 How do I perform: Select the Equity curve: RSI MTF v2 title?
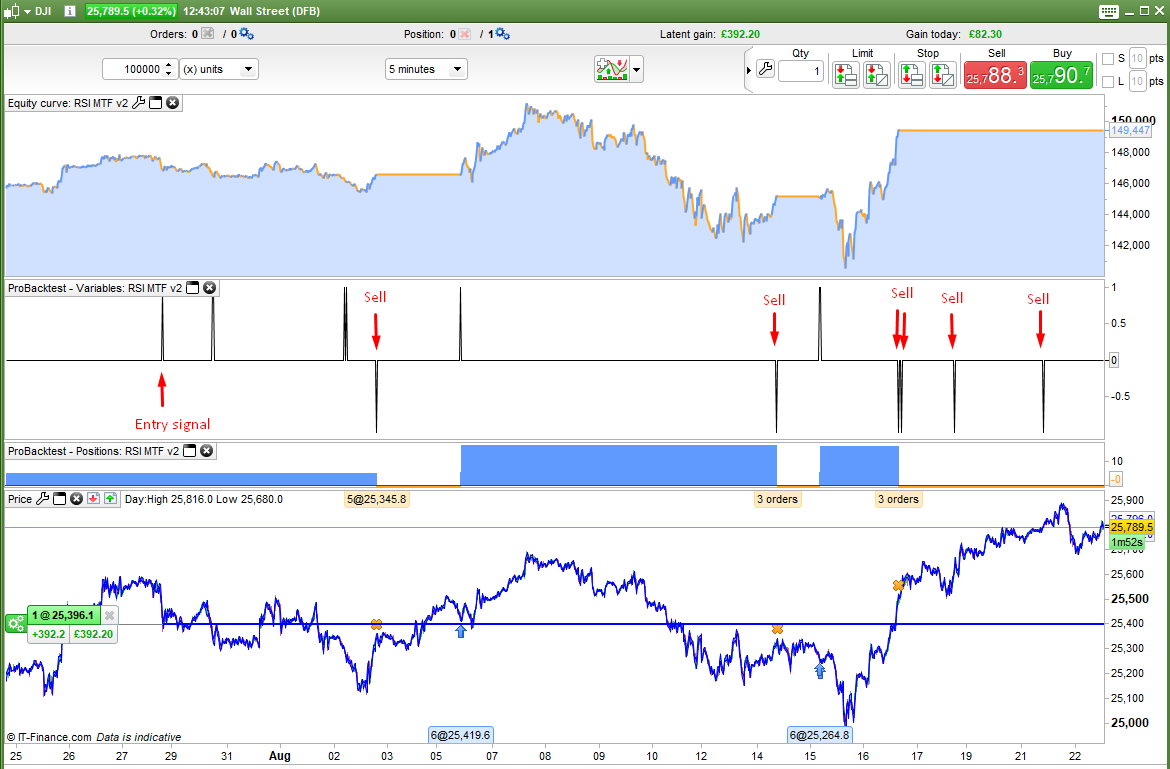click(68, 103)
